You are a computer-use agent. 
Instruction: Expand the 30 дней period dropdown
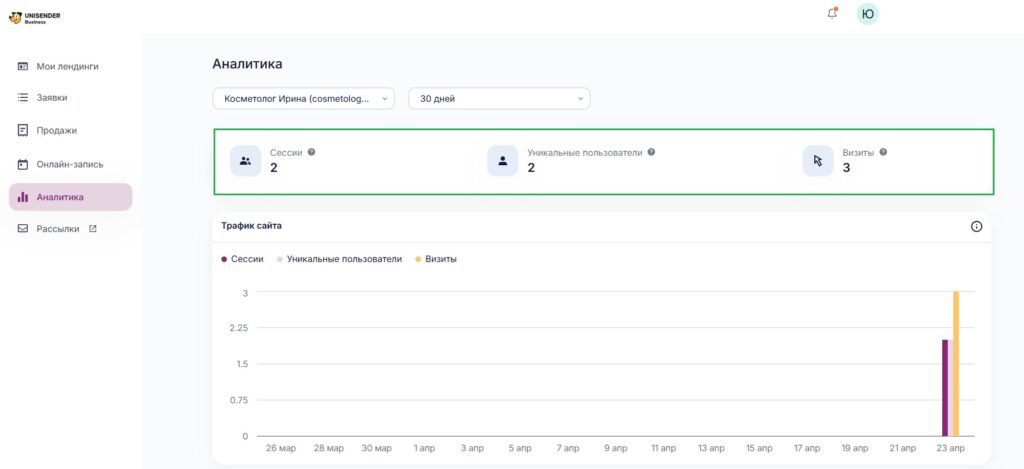tap(499, 99)
